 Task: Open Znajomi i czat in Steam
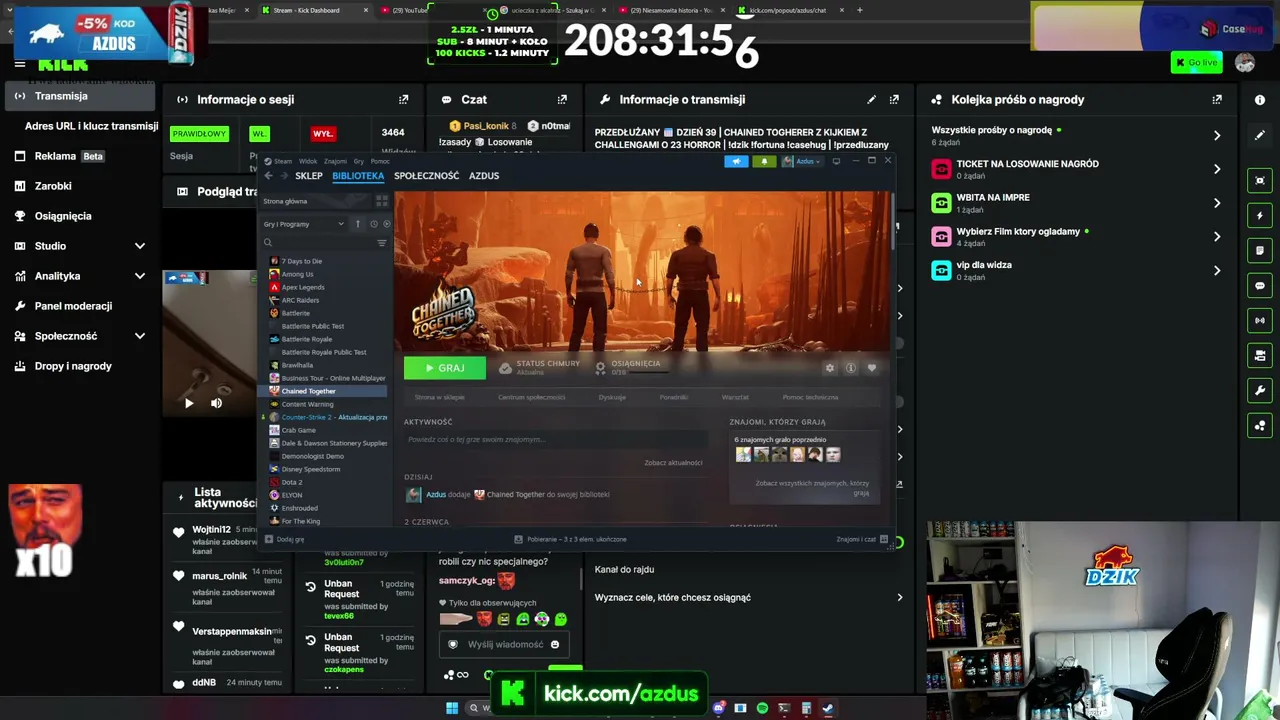click(862, 540)
